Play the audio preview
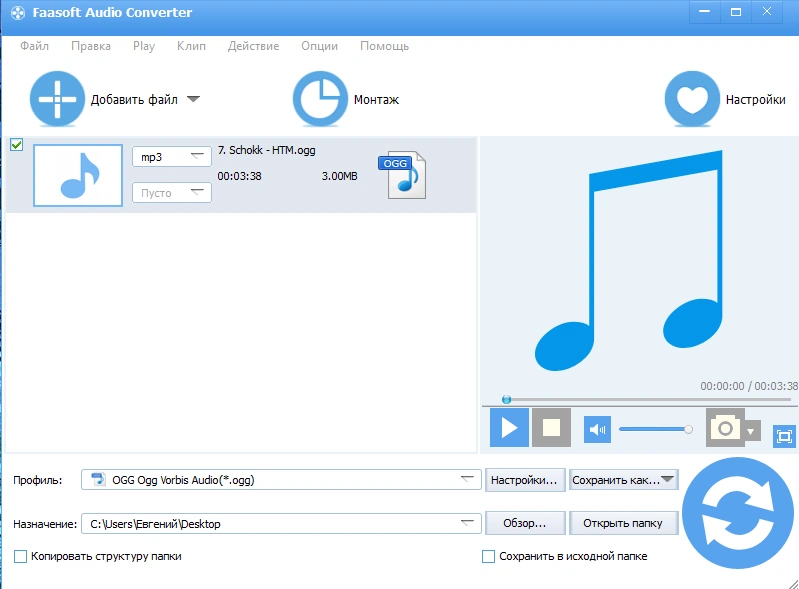 point(509,427)
